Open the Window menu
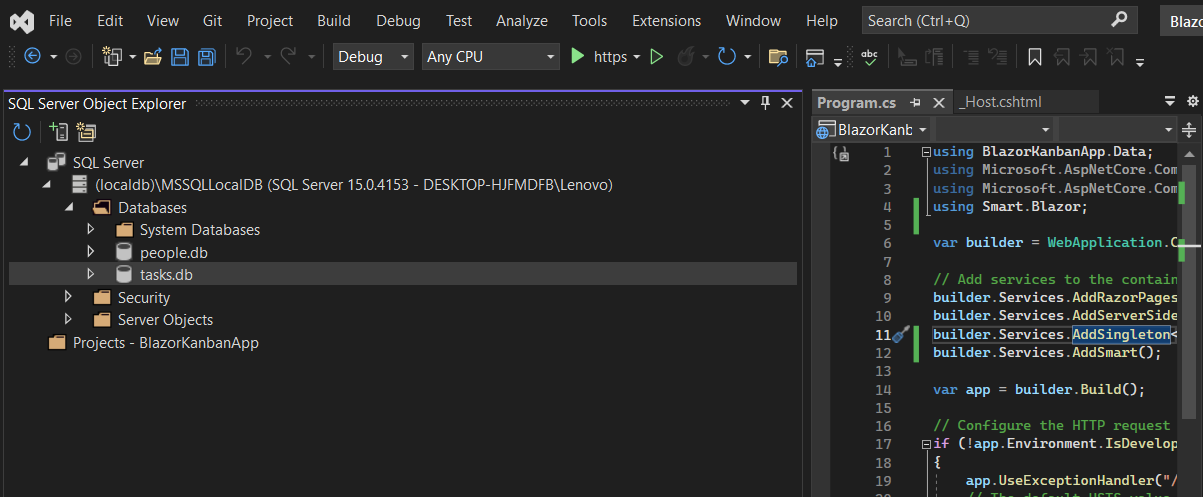1203x497 pixels. coord(754,20)
